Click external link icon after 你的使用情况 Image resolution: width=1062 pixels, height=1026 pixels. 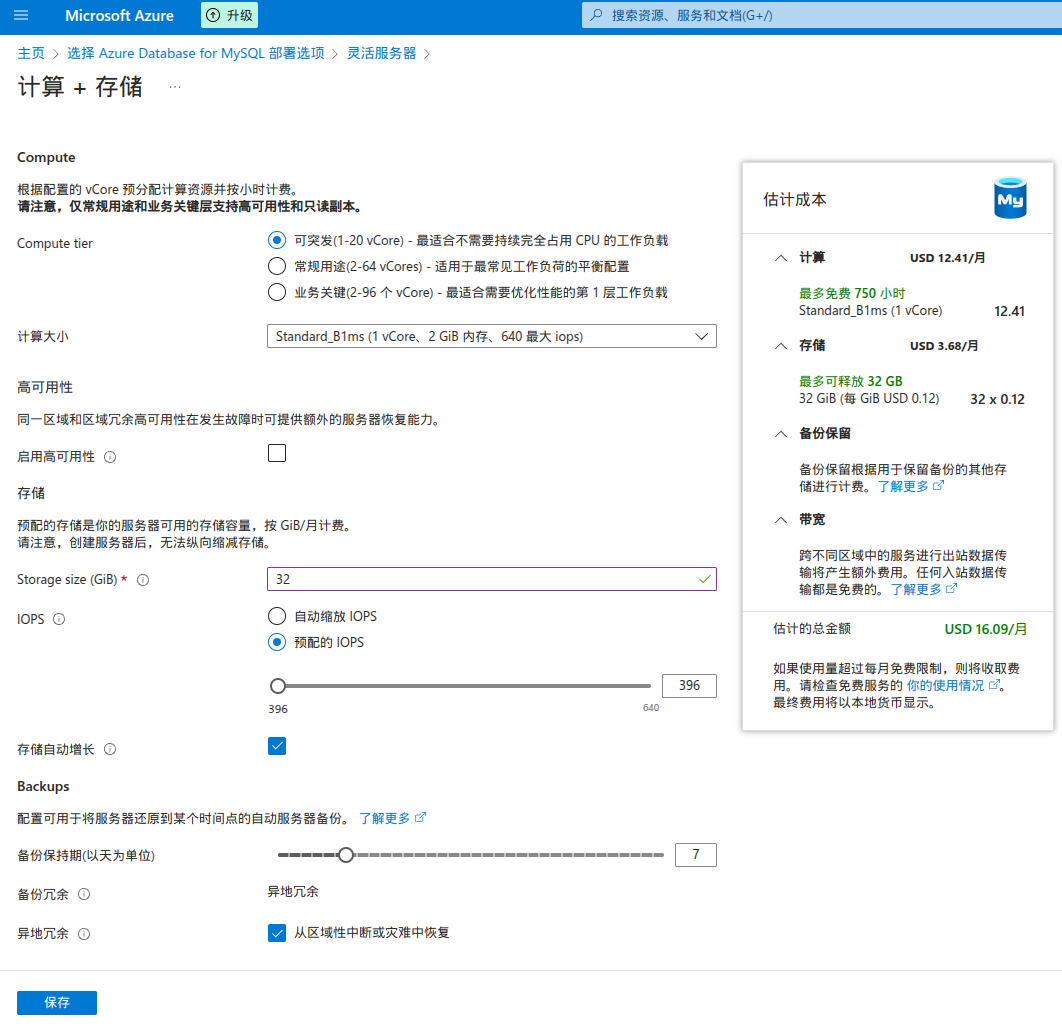coord(994,685)
